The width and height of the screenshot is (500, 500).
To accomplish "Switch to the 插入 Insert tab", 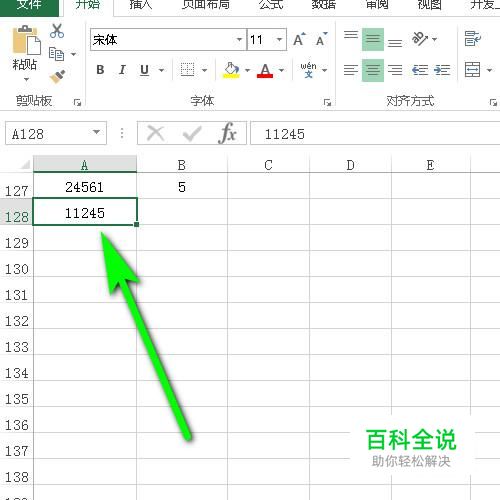I will point(141,5).
